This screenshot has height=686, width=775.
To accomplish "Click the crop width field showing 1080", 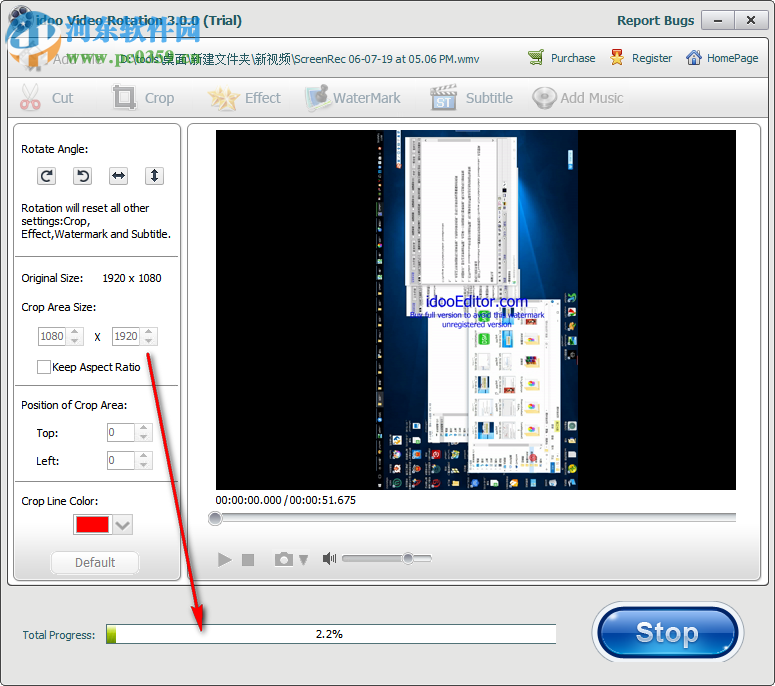I will click(52, 336).
